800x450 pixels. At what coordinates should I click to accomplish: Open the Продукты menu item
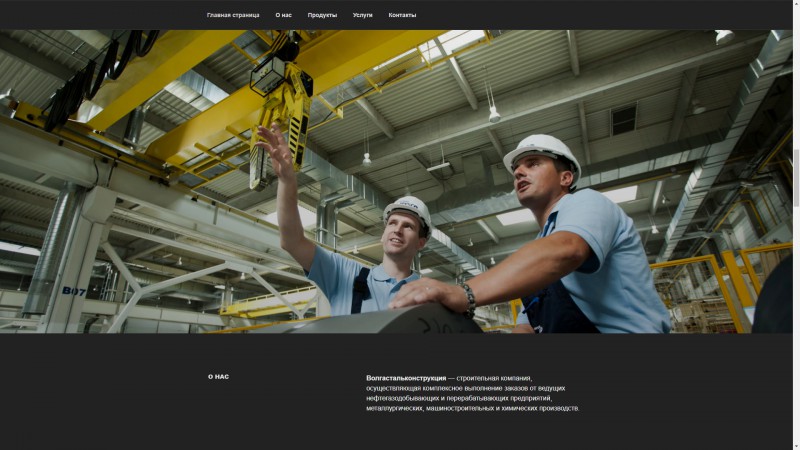click(x=322, y=15)
